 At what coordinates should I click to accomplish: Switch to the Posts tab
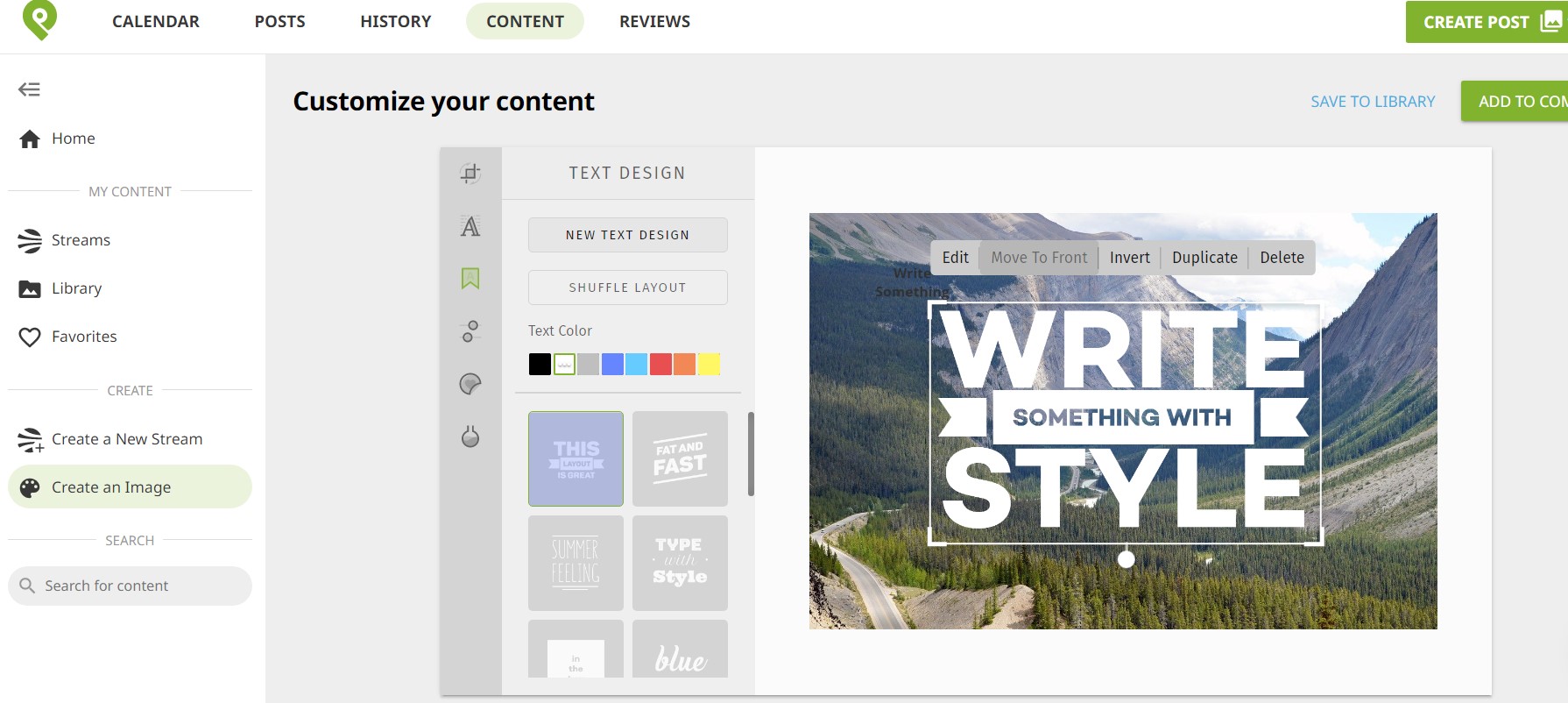click(x=280, y=21)
